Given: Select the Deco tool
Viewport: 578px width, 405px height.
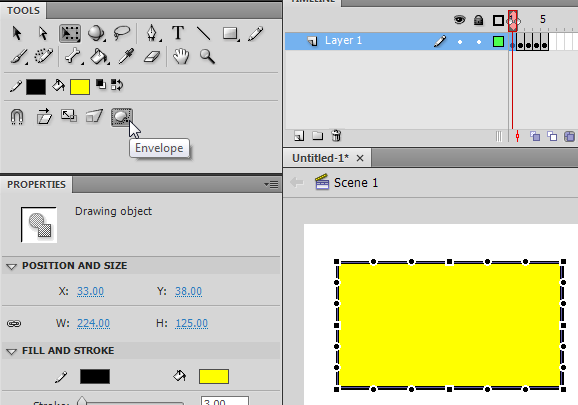Looking at the screenshot, I should (43, 56).
